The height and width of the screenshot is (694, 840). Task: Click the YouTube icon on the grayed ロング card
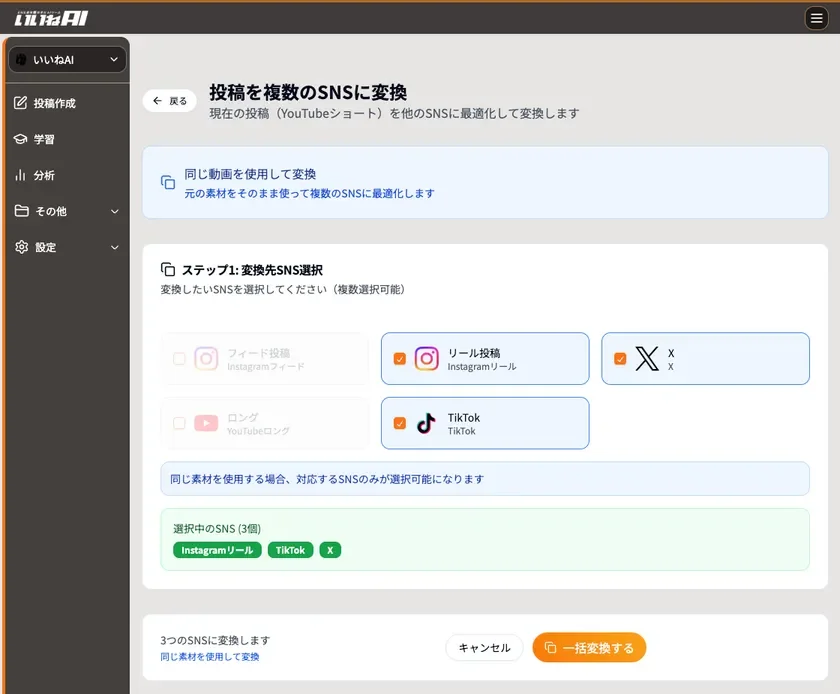(206, 422)
